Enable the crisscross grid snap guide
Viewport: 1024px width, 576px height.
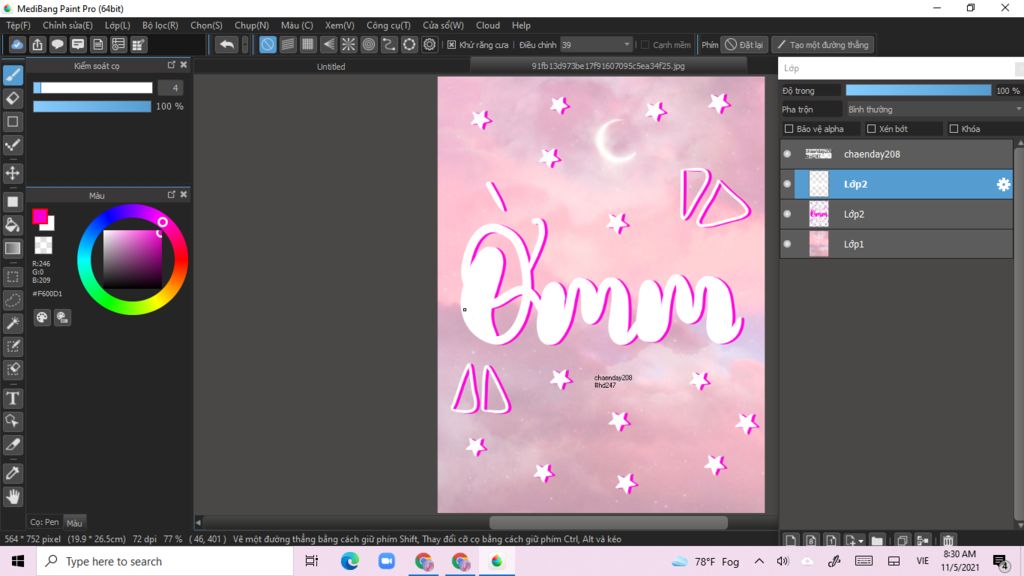click(308, 44)
